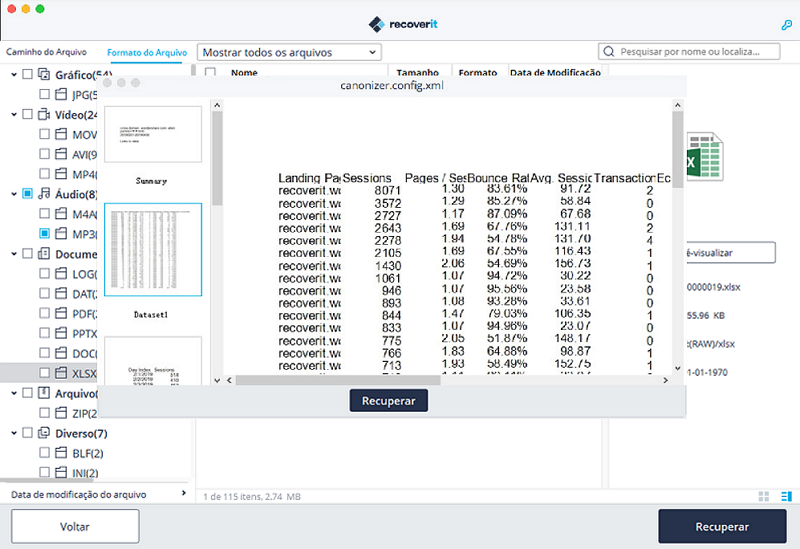The height and width of the screenshot is (549, 800).
Task: Collapse the Documento tree node
Action: [x=14, y=254]
